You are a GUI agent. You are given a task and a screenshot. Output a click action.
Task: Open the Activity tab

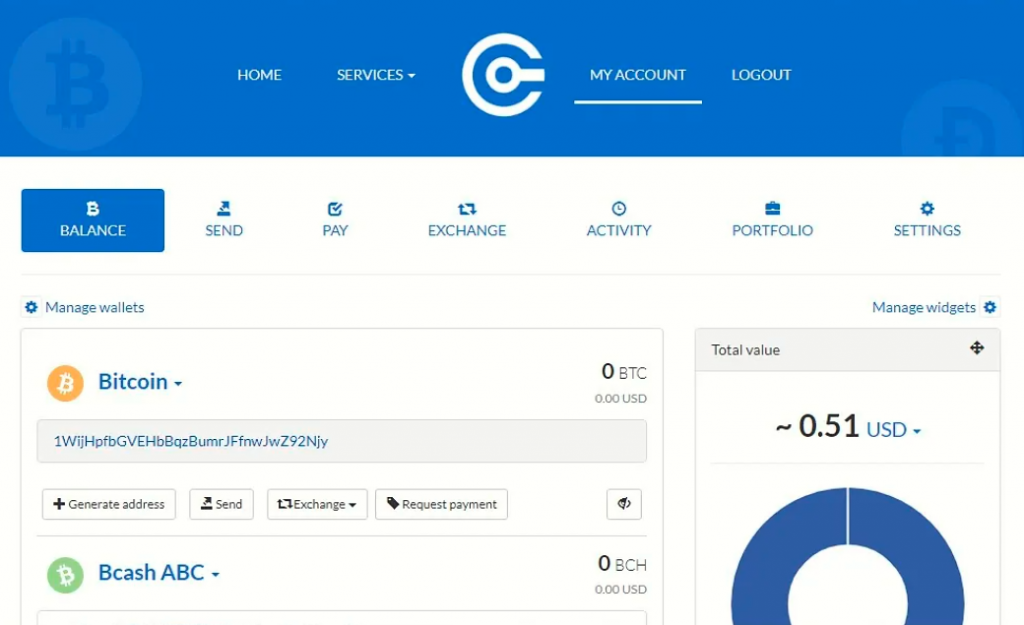point(619,220)
